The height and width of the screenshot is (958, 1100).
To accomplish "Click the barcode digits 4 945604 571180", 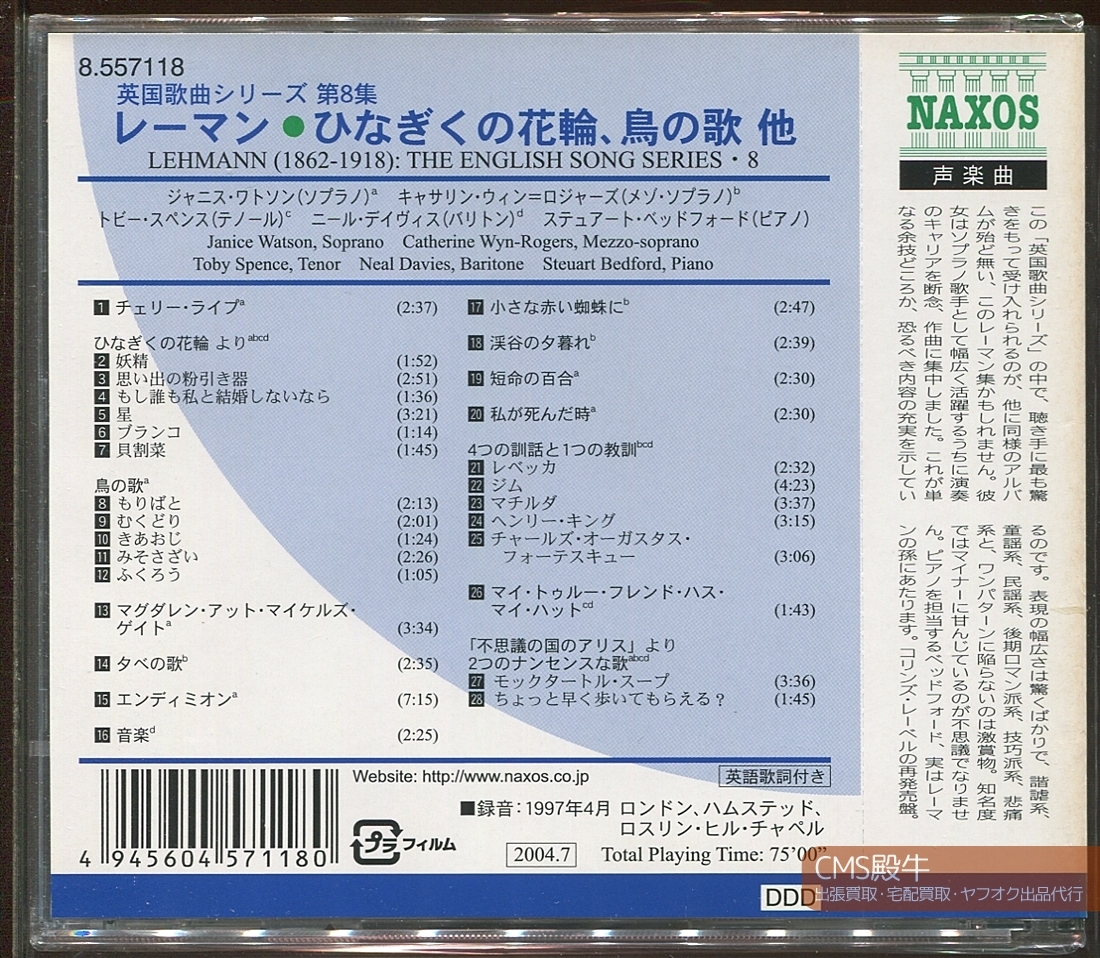I will coord(202,859).
